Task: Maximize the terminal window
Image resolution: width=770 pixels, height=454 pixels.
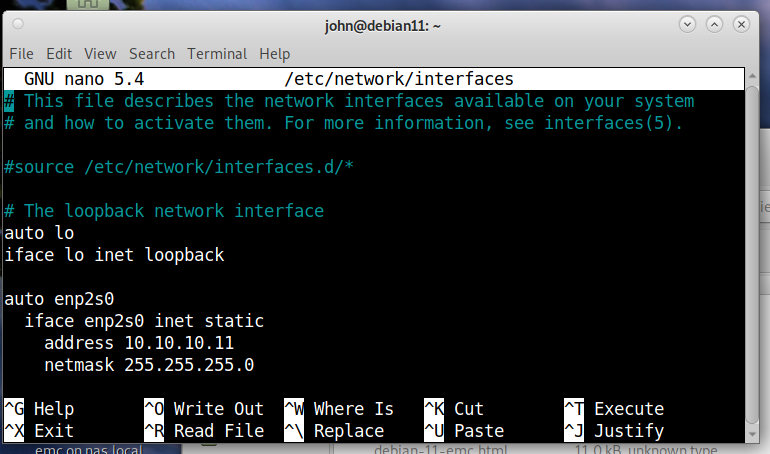Action: [x=714, y=24]
